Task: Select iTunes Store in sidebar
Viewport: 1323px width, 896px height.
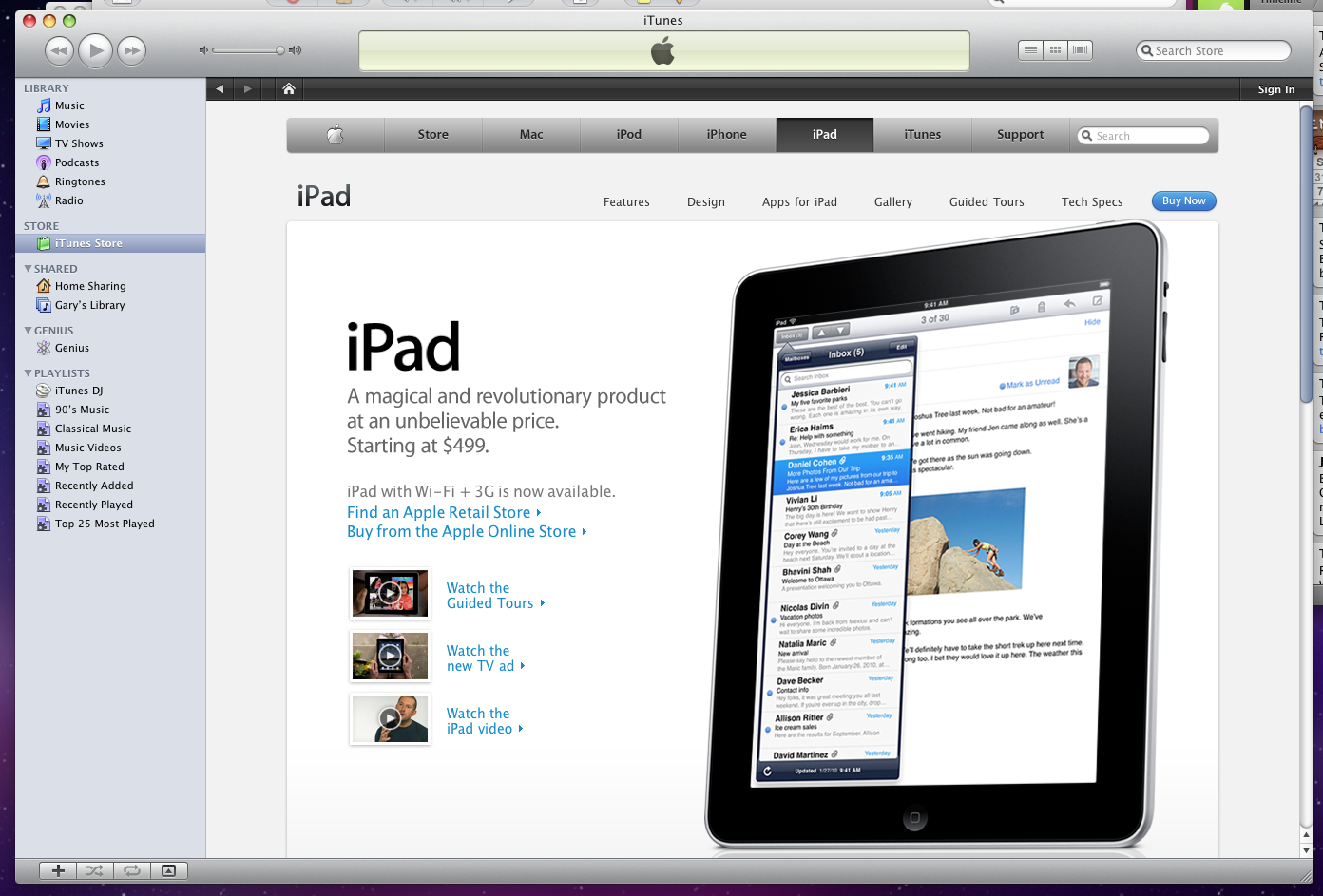Action: pos(110,243)
